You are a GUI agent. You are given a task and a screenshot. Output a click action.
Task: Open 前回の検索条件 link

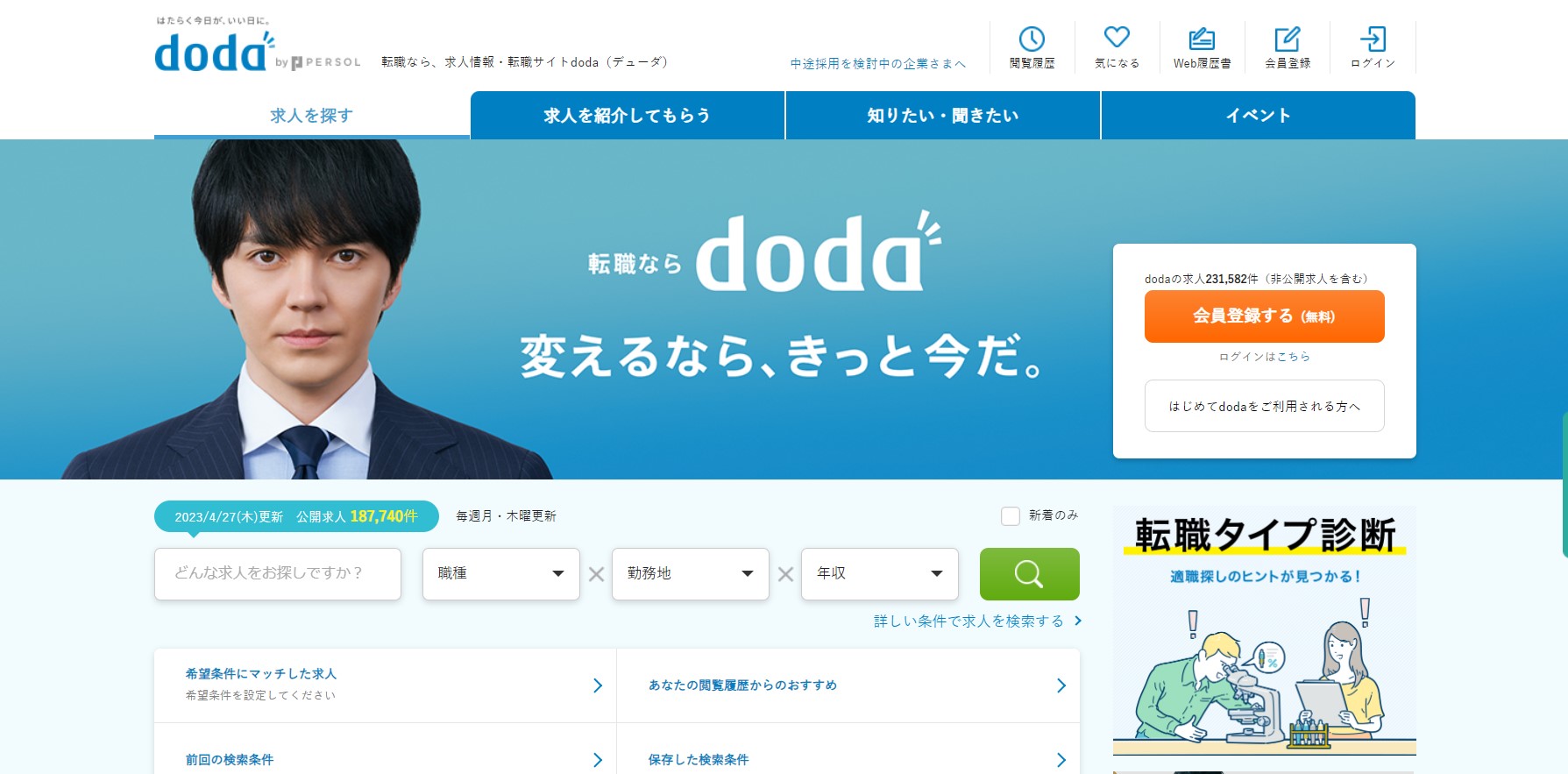[229, 760]
